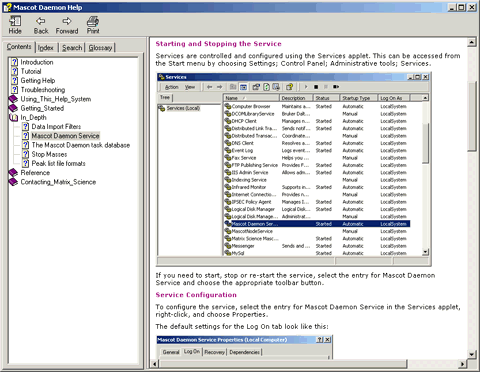480x372 pixels.
Task: Click Name column header in Services screenshot
Action: pyautogui.click(x=251, y=98)
